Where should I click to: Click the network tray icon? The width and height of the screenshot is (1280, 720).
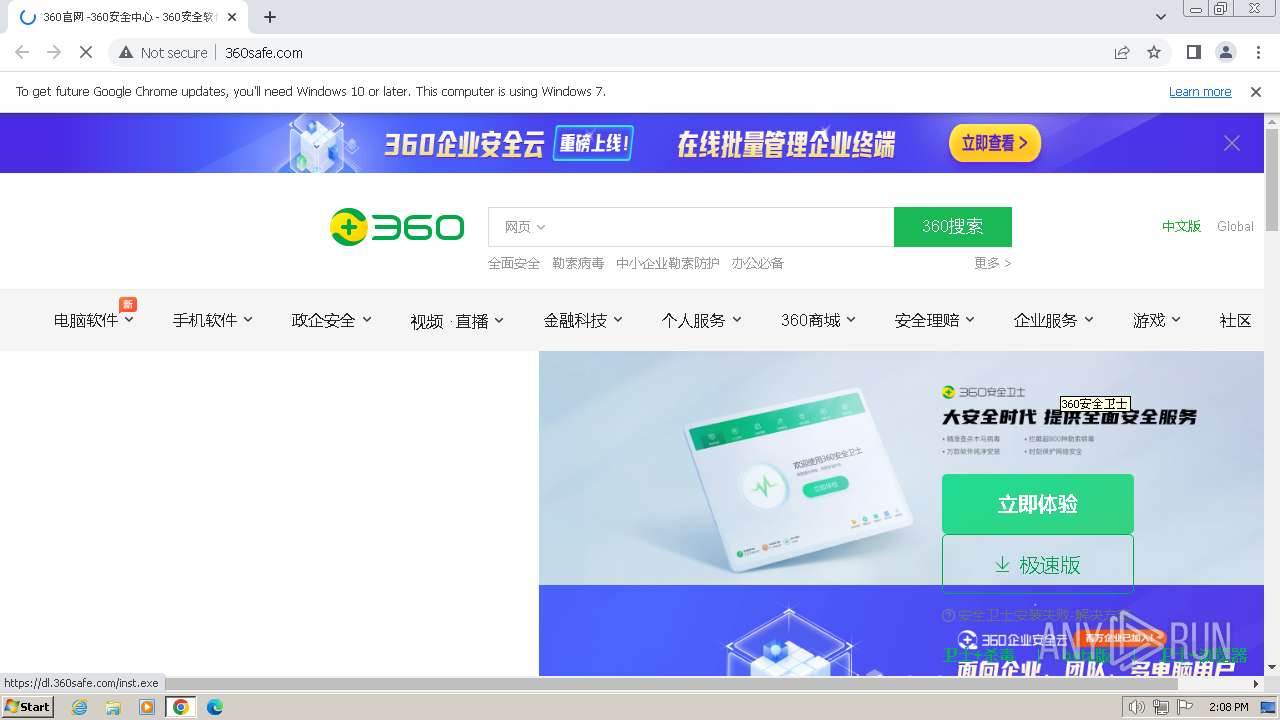1161,707
